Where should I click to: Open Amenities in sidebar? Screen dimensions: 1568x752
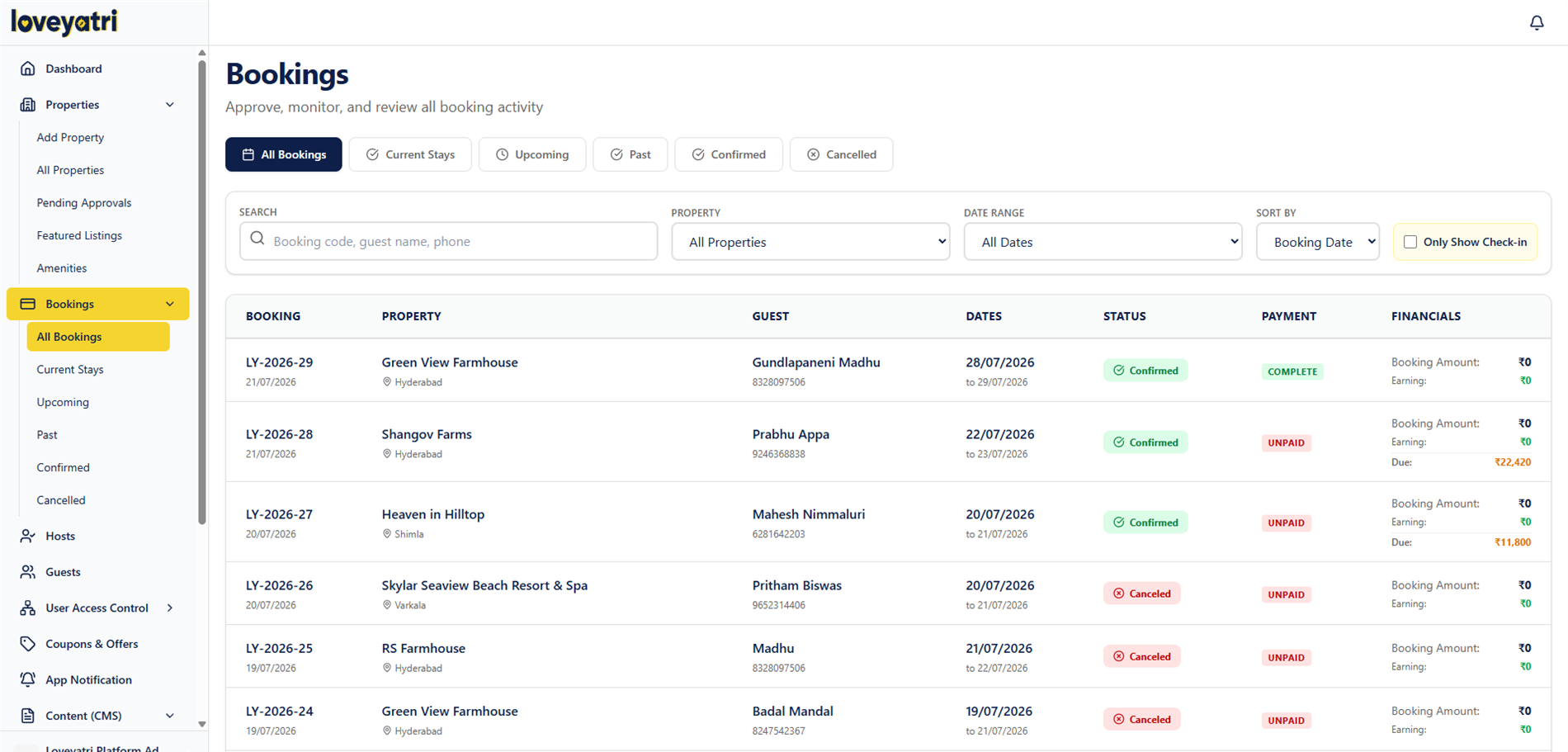tap(62, 268)
